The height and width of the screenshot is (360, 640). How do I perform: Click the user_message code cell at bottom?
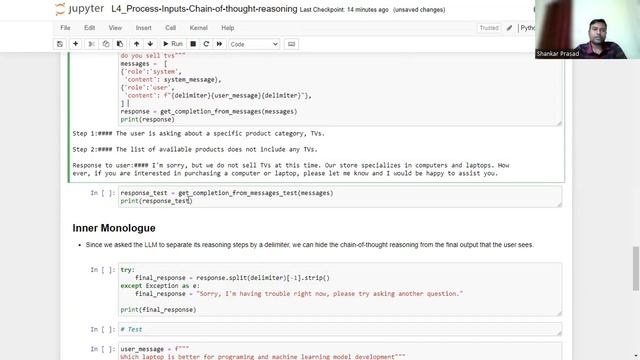point(340,351)
